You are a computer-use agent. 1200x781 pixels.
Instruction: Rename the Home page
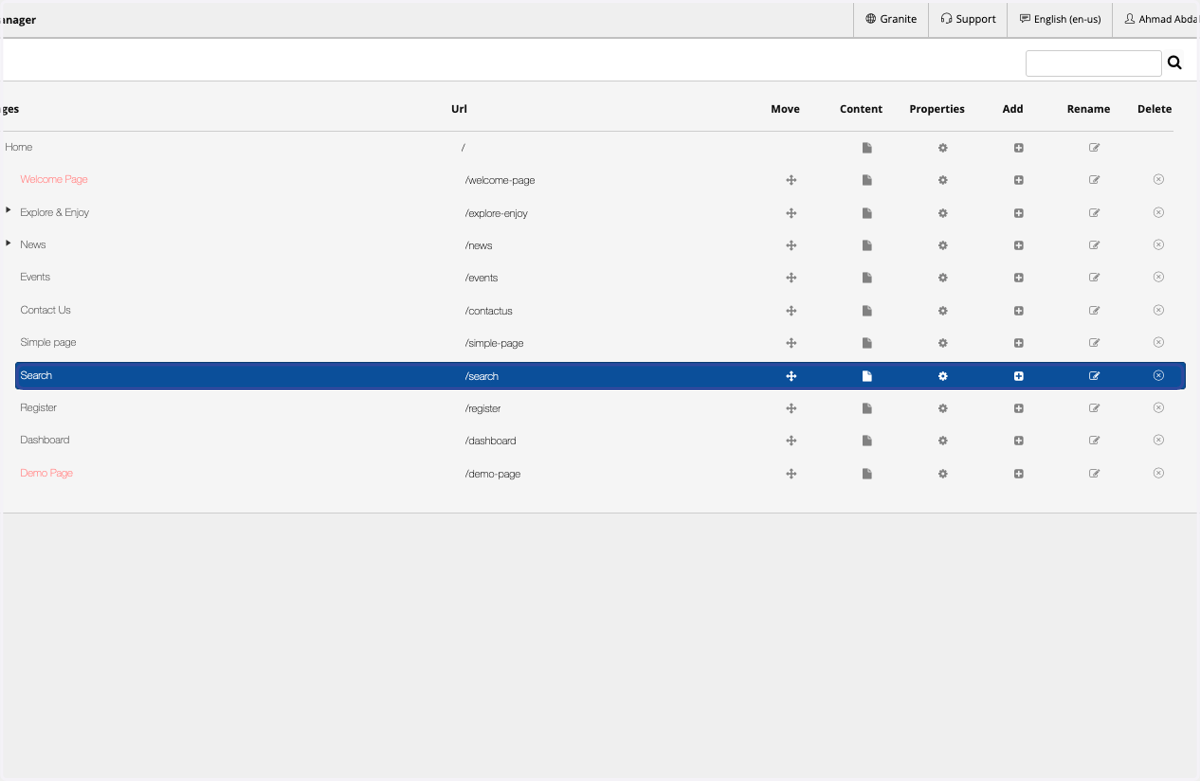click(x=1094, y=148)
